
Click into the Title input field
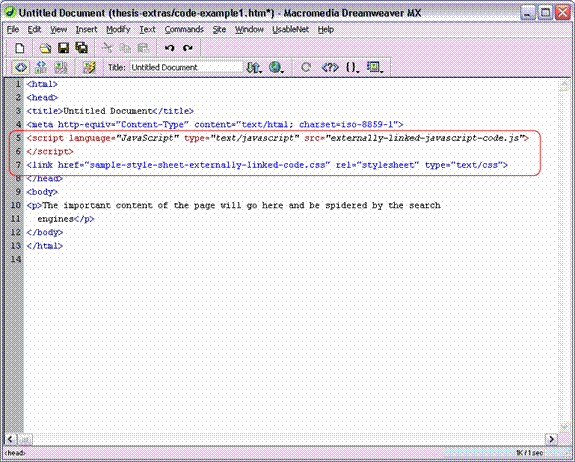[186, 67]
